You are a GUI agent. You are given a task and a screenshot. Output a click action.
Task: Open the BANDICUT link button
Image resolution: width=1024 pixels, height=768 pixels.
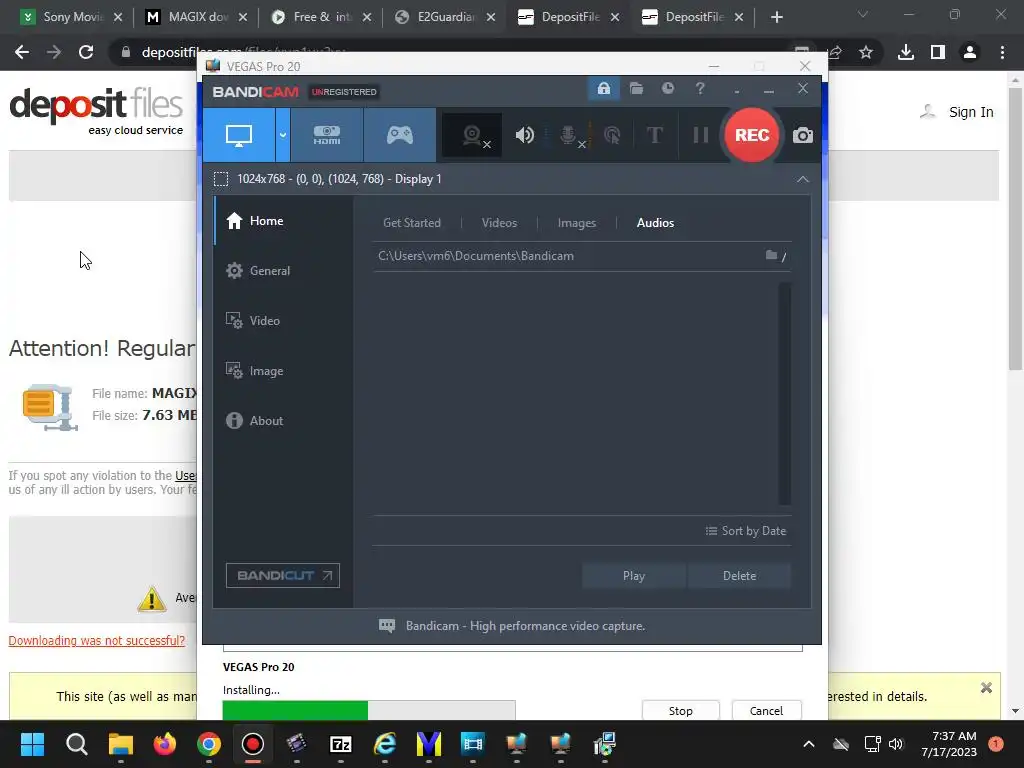tap(283, 575)
